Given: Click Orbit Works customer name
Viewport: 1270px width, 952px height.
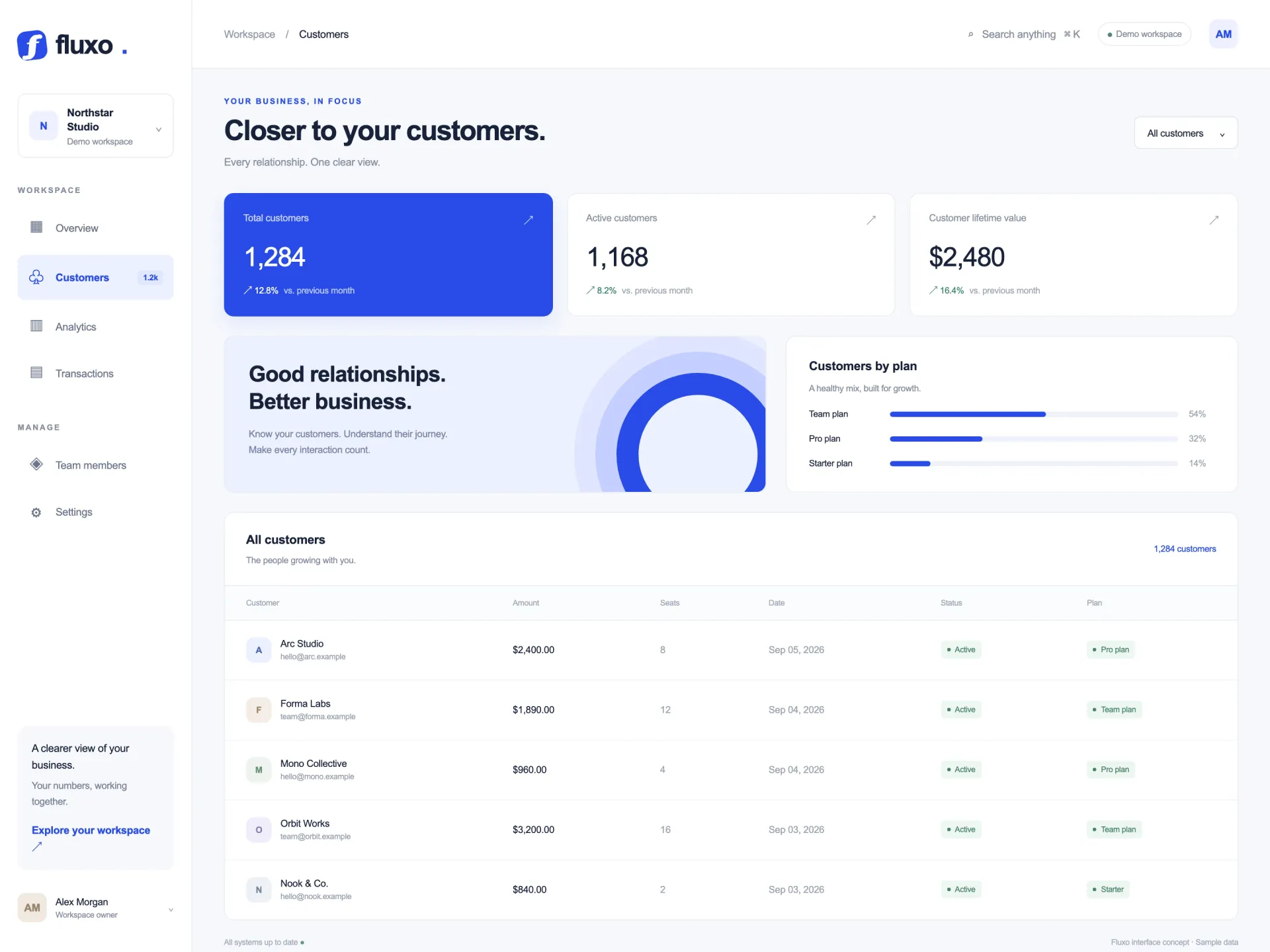Looking at the screenshot, I should point(305,824).
